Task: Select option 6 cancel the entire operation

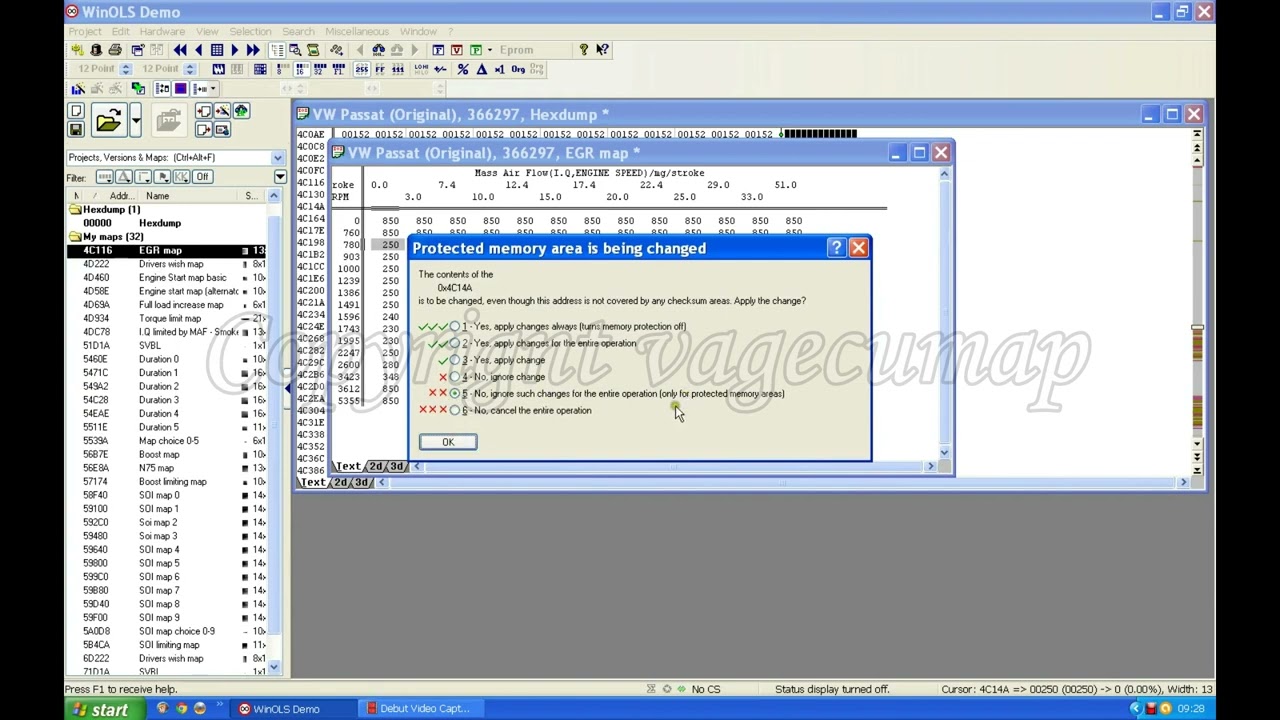Action: click(455, 410)
